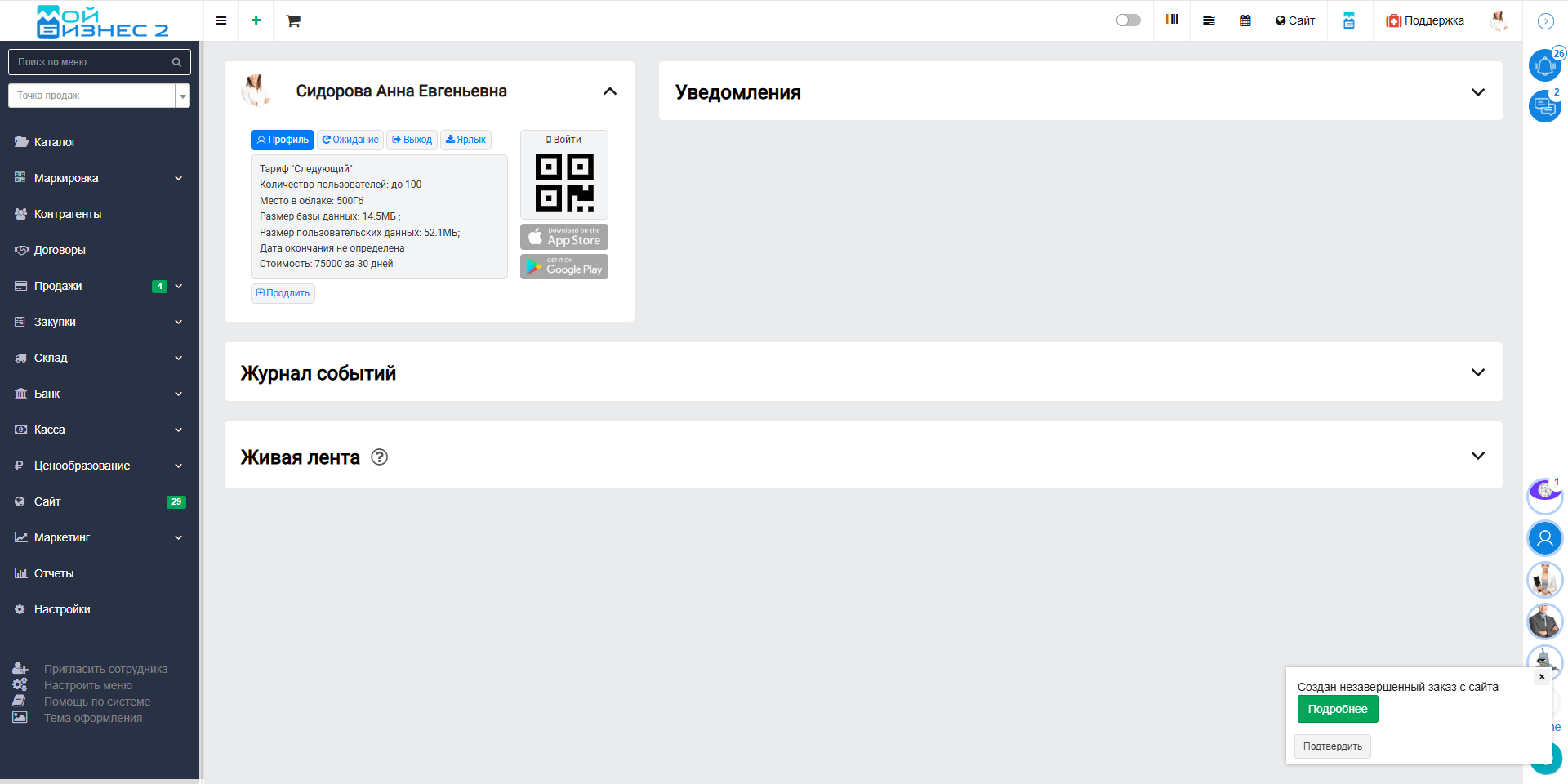This screenshot has height=784, width=1568.
Task: Click the green Подробнее button
Action: 1337,709
